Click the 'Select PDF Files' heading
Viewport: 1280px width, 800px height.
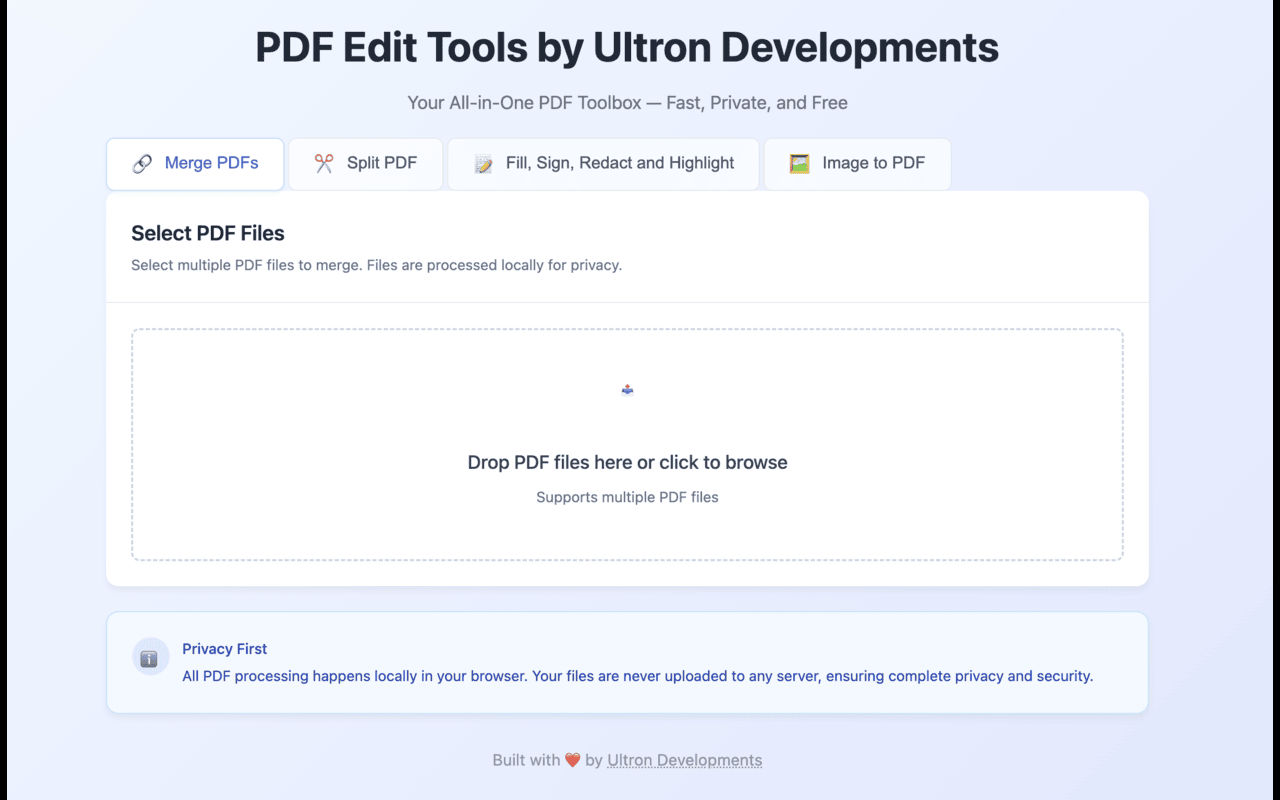point(208,233)
